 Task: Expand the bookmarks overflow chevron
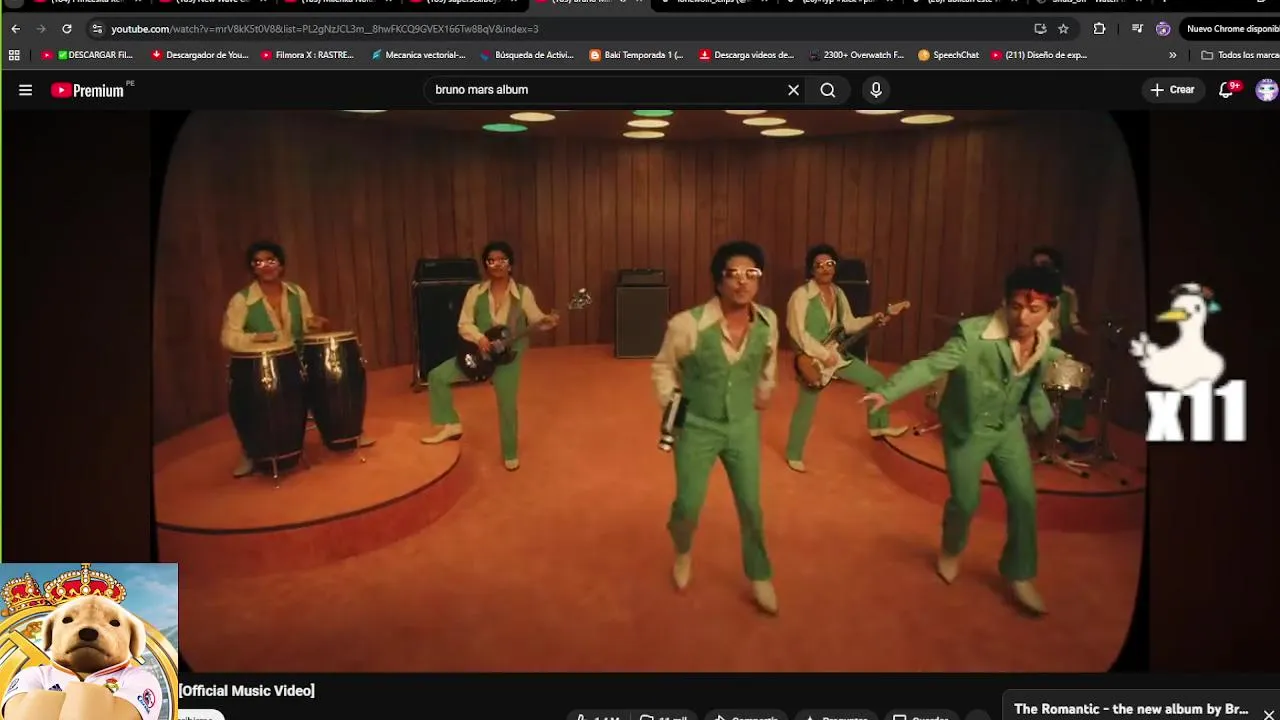(1172, 55)
